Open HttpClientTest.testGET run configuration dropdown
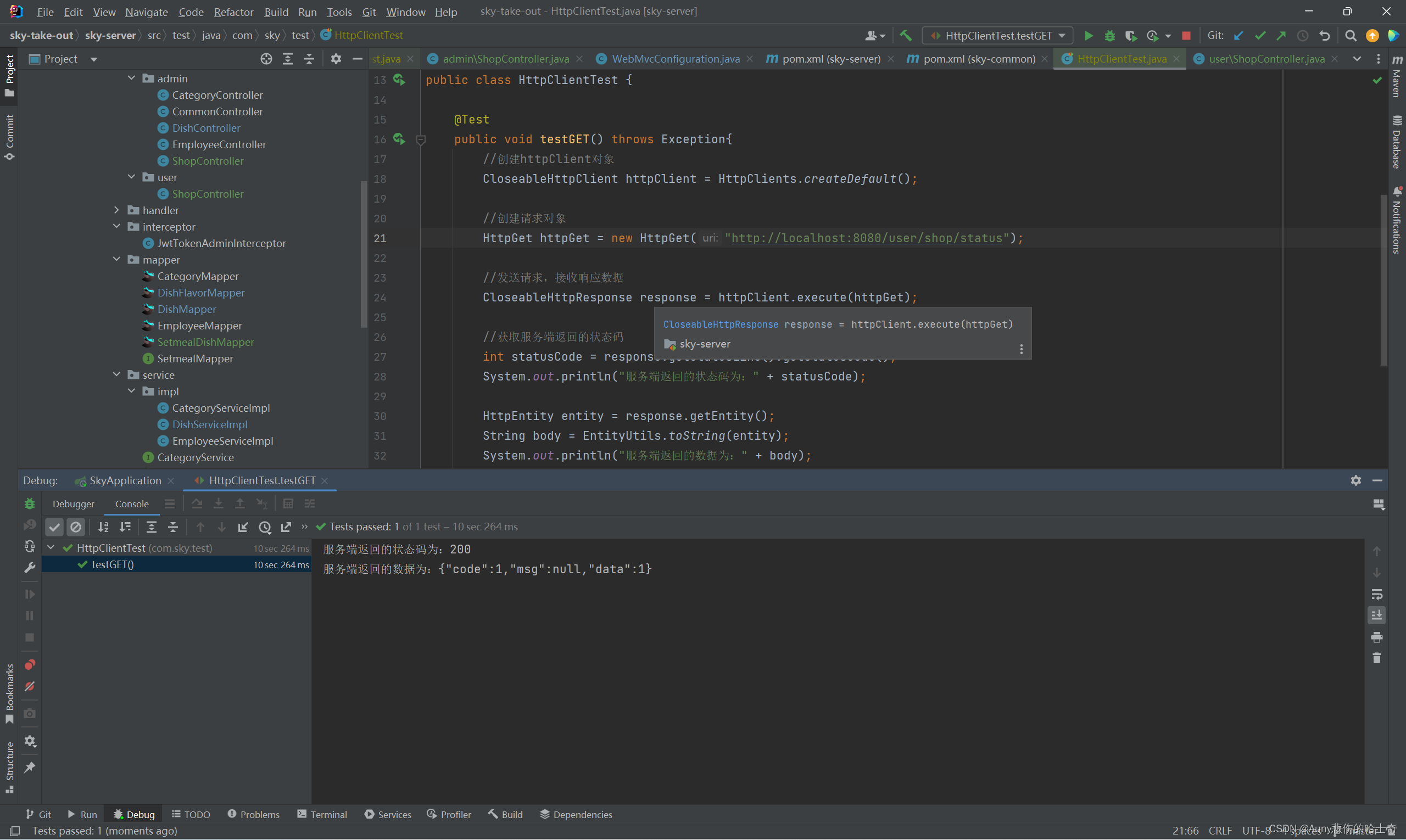 tap(998, 36)
